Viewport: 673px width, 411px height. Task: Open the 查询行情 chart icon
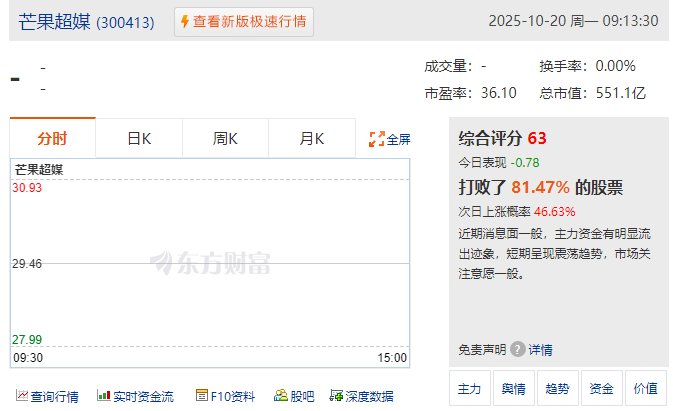22,396
